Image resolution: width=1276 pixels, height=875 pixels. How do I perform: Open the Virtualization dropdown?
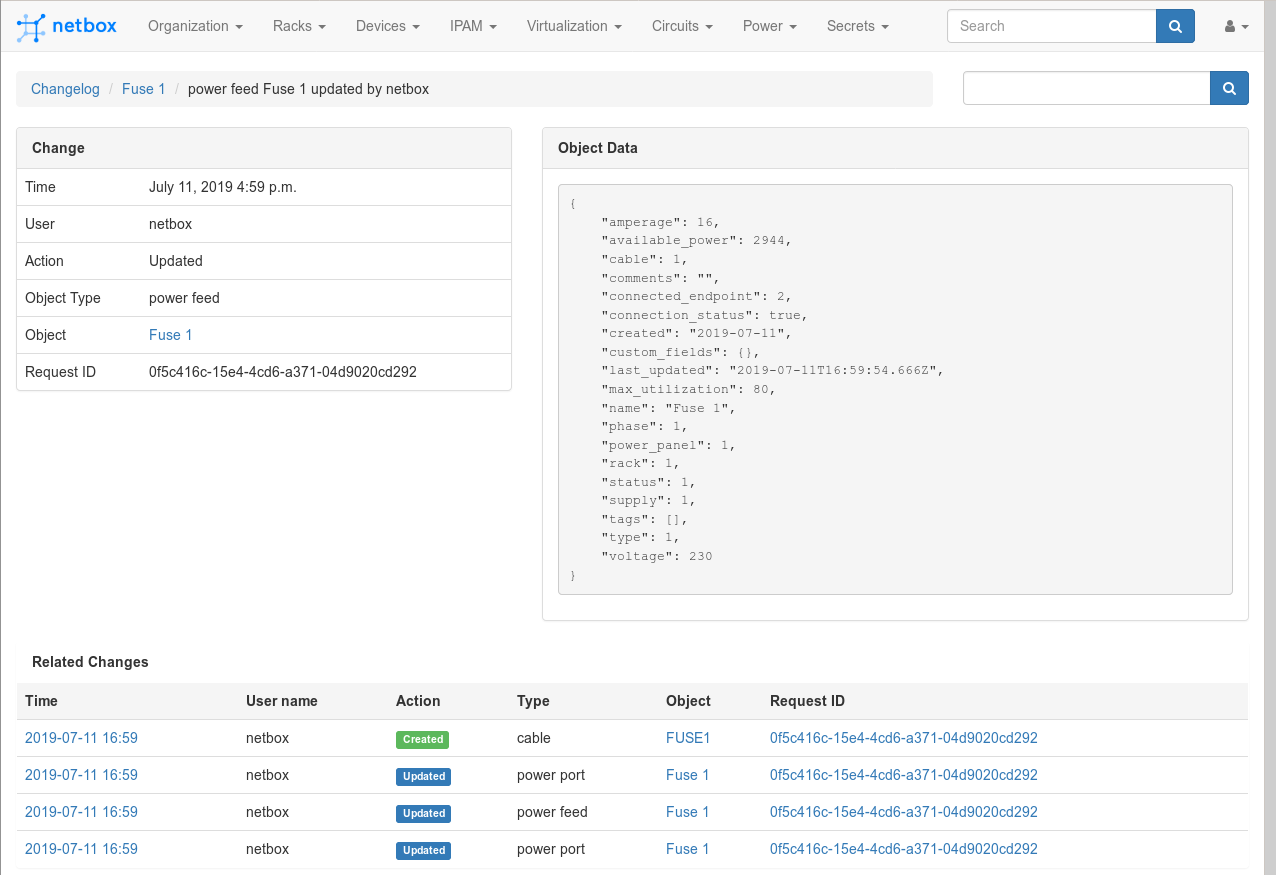click(x=575, y=26)
